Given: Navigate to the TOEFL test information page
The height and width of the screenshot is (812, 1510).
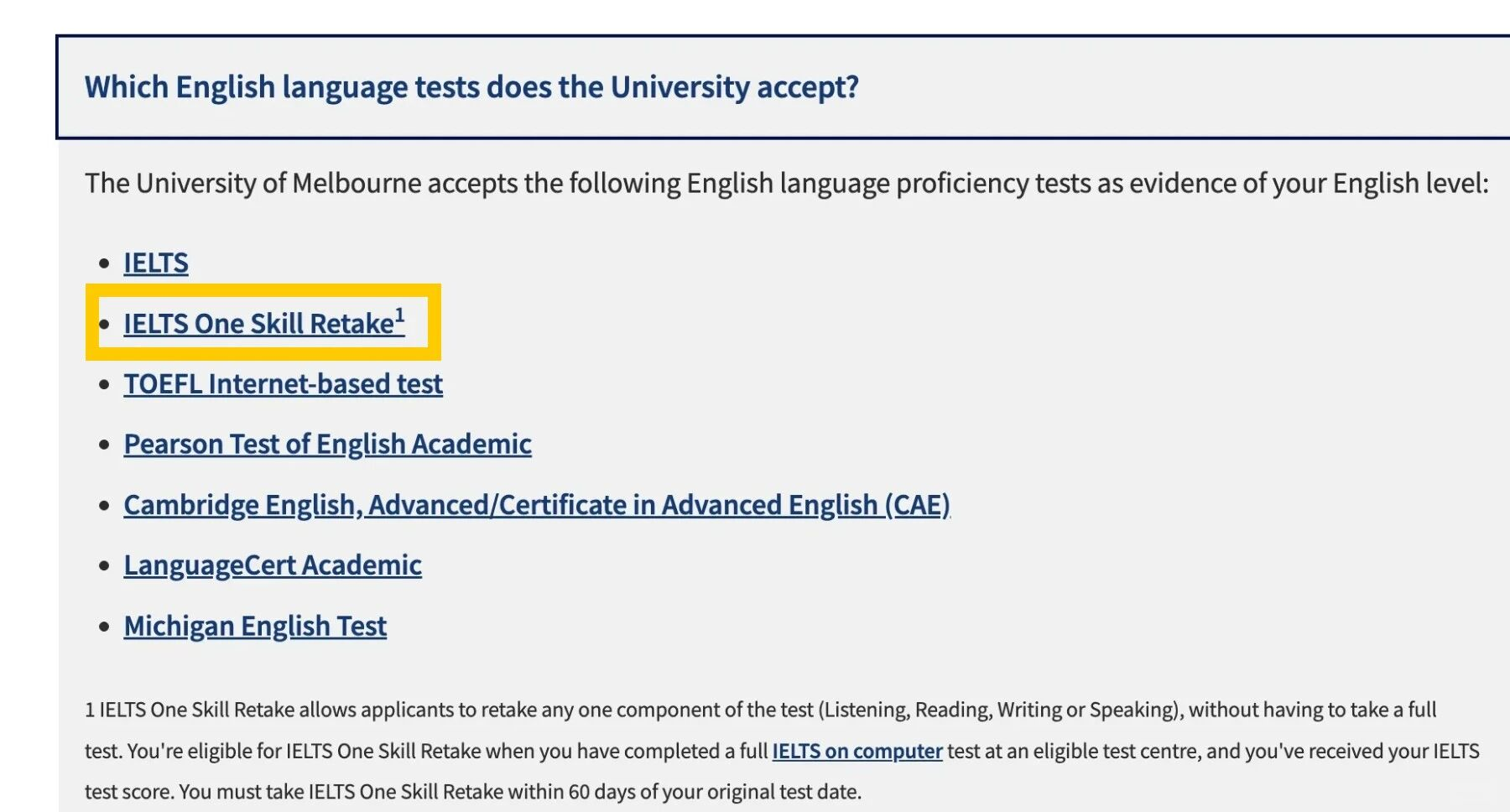Looking at the screenshot, I should click(283, 383).
